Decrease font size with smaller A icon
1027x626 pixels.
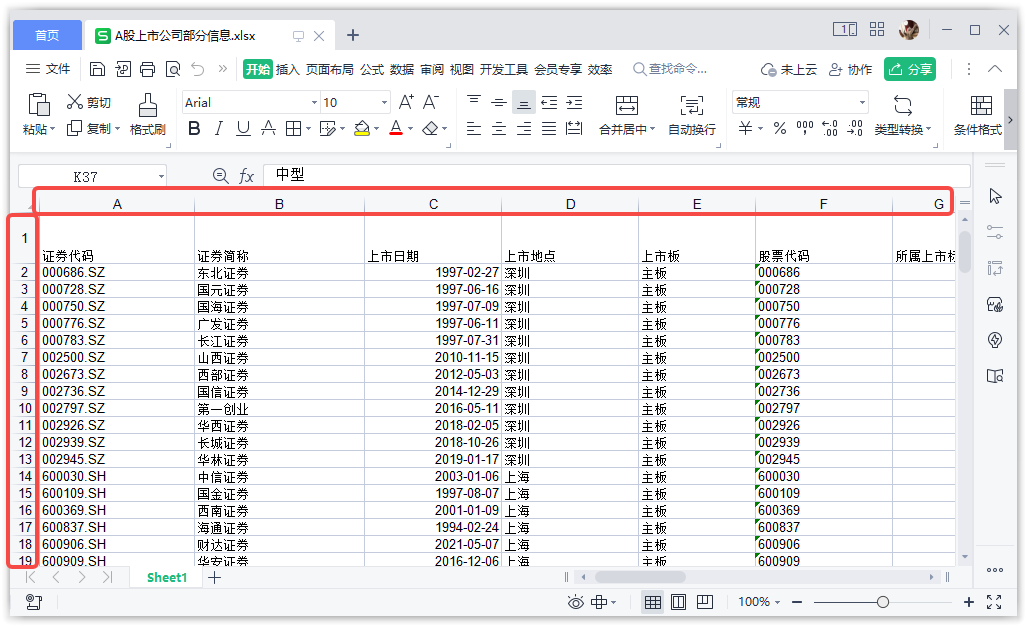click(430, 102)
